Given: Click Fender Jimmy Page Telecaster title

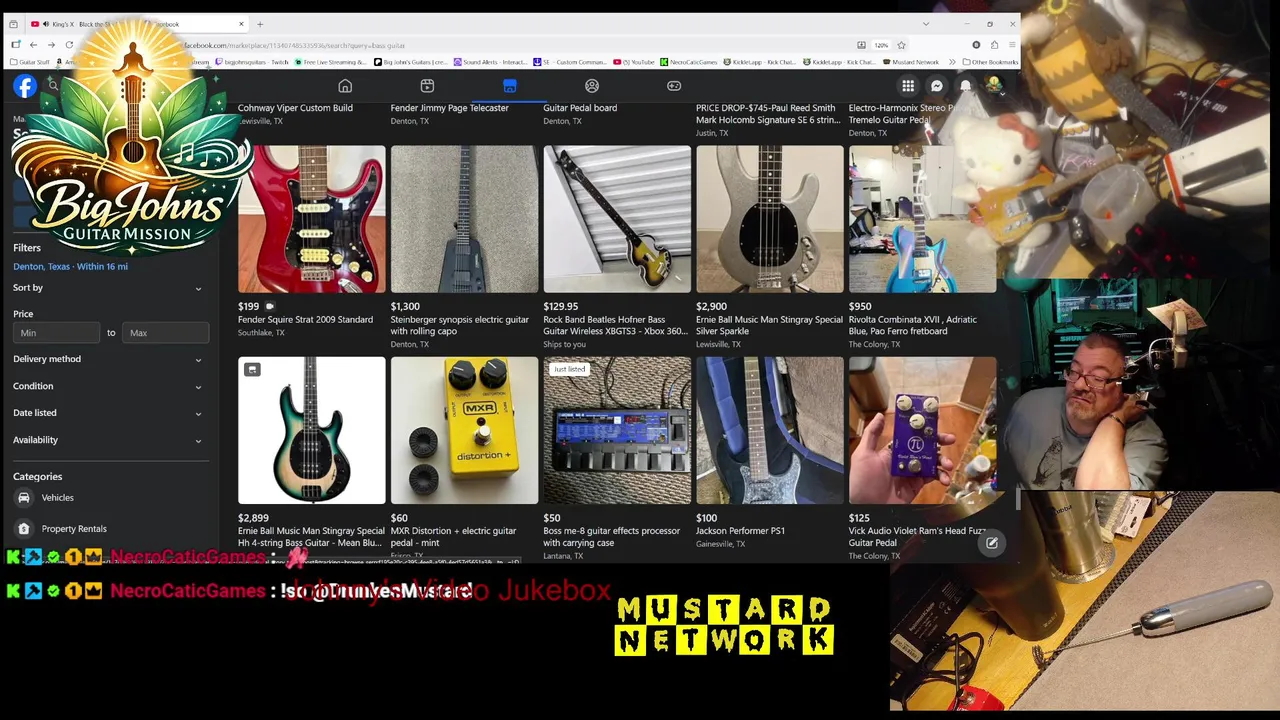Looking at the screenshot, I should click(x=449, y=108).
